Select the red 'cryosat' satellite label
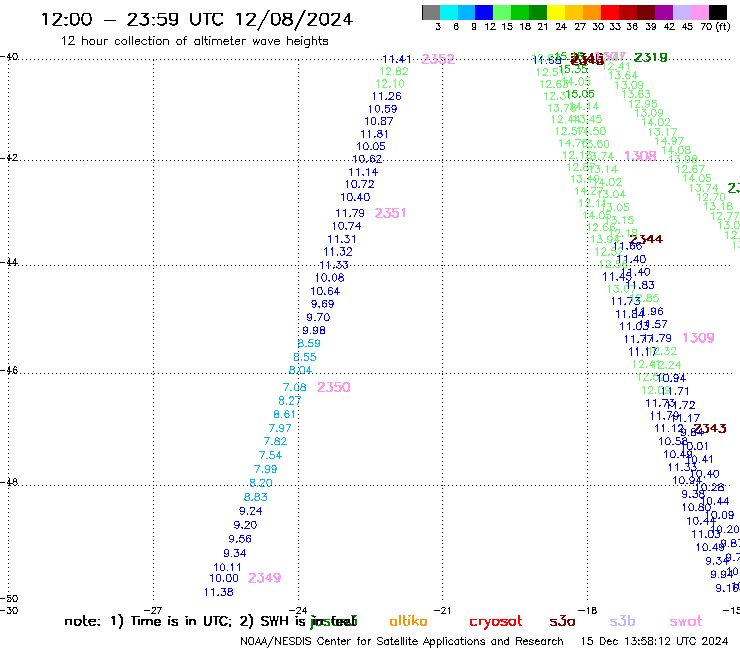This screenshot has width=740, height=650. coord(496,622)
